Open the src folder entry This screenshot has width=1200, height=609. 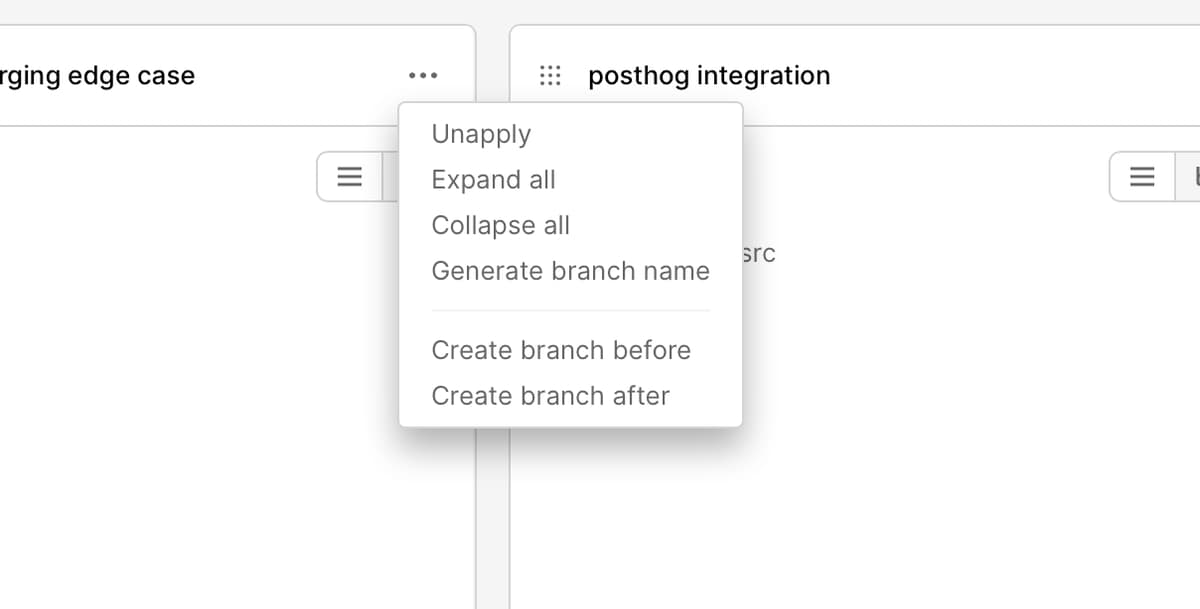pyautogui.click(x=759, y=254)
